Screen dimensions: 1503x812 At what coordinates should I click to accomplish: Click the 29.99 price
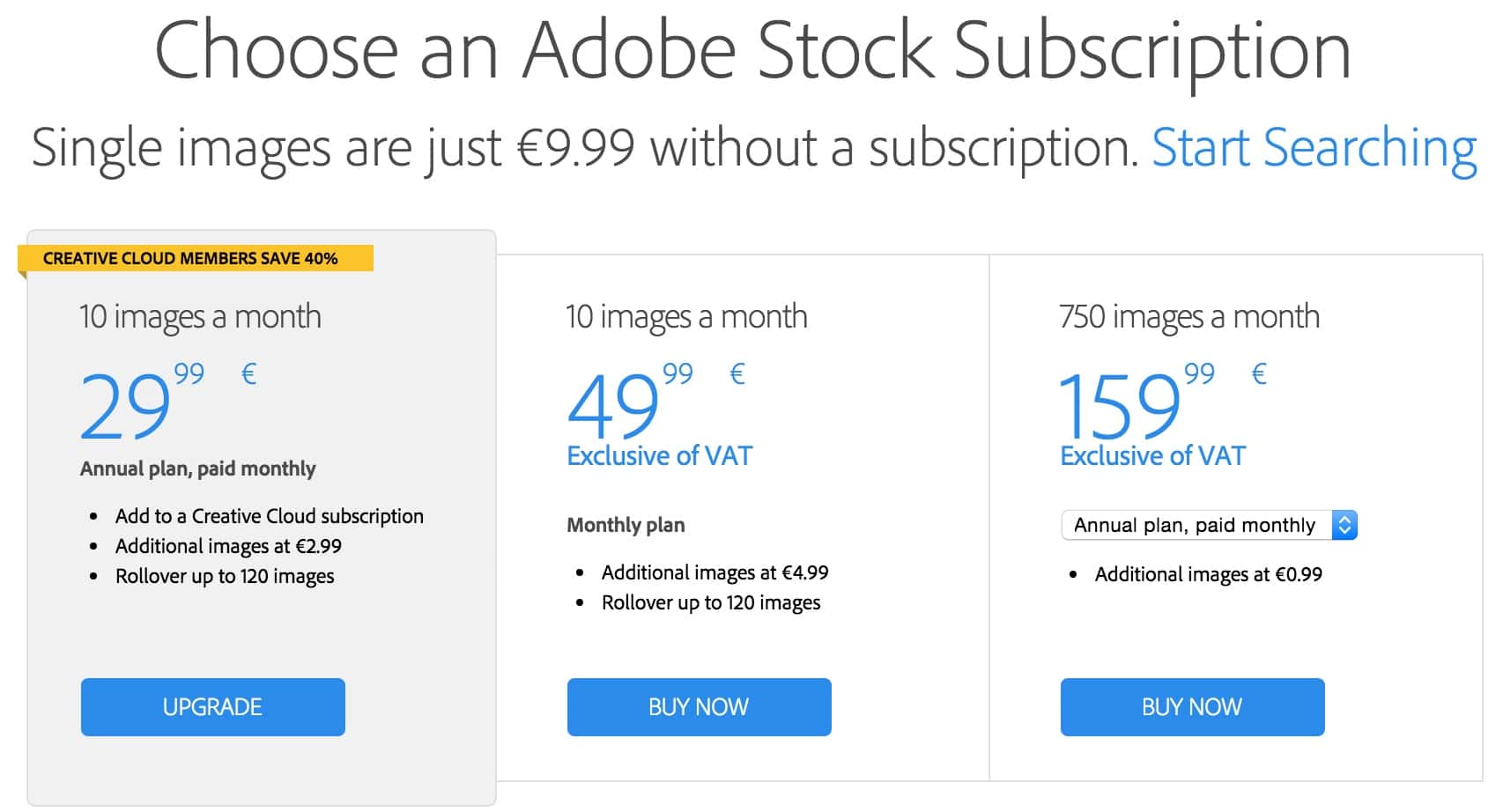click(143, 402)
